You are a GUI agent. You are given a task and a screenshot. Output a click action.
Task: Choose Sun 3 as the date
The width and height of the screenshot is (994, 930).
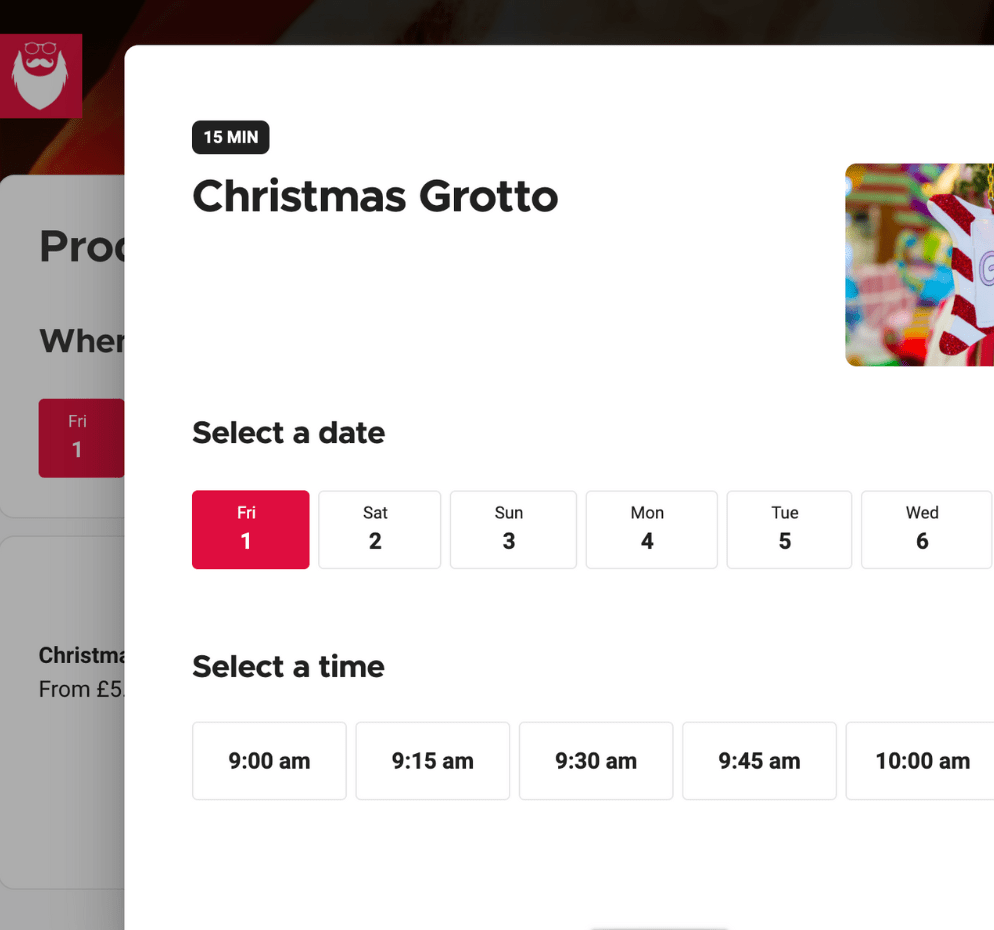[513, 529]
